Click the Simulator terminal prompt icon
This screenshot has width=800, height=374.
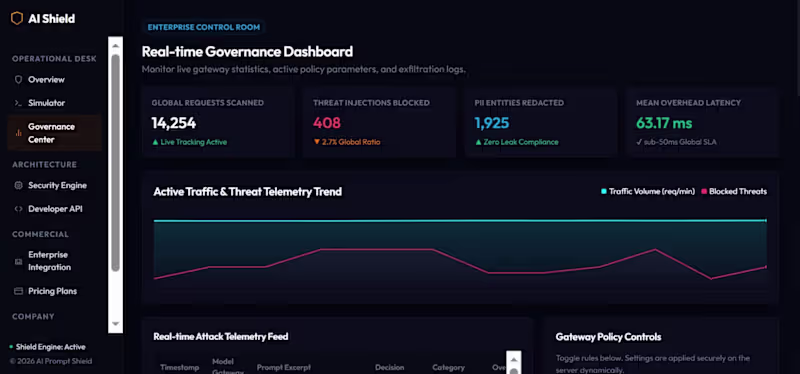coord(18,103)
